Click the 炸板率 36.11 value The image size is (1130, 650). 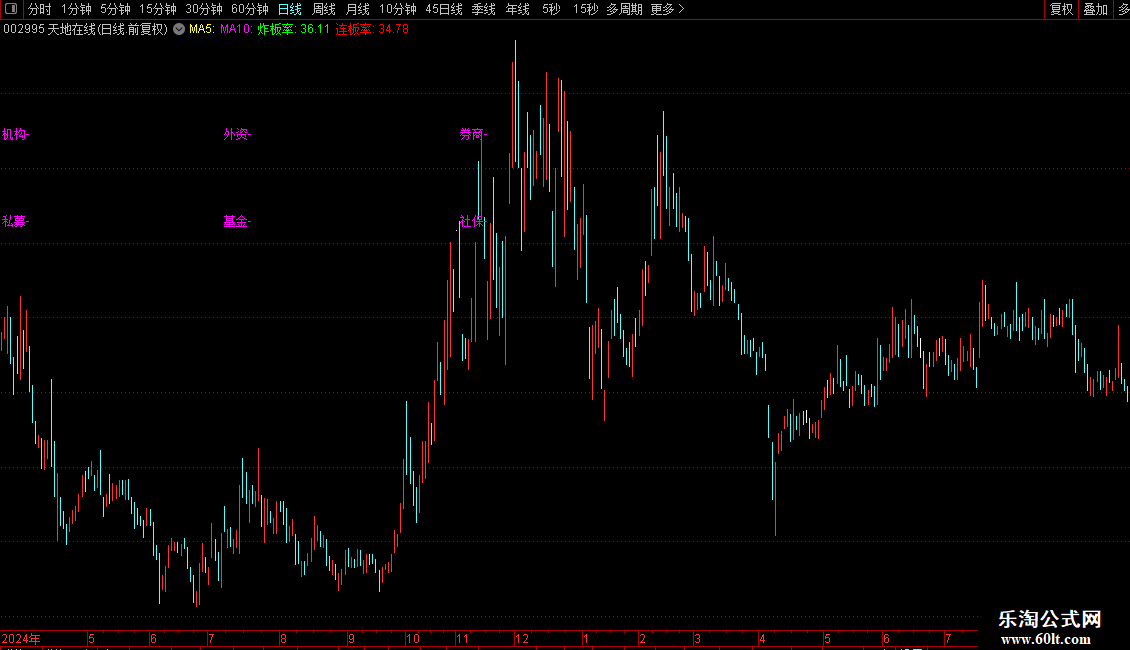point(293,30)
